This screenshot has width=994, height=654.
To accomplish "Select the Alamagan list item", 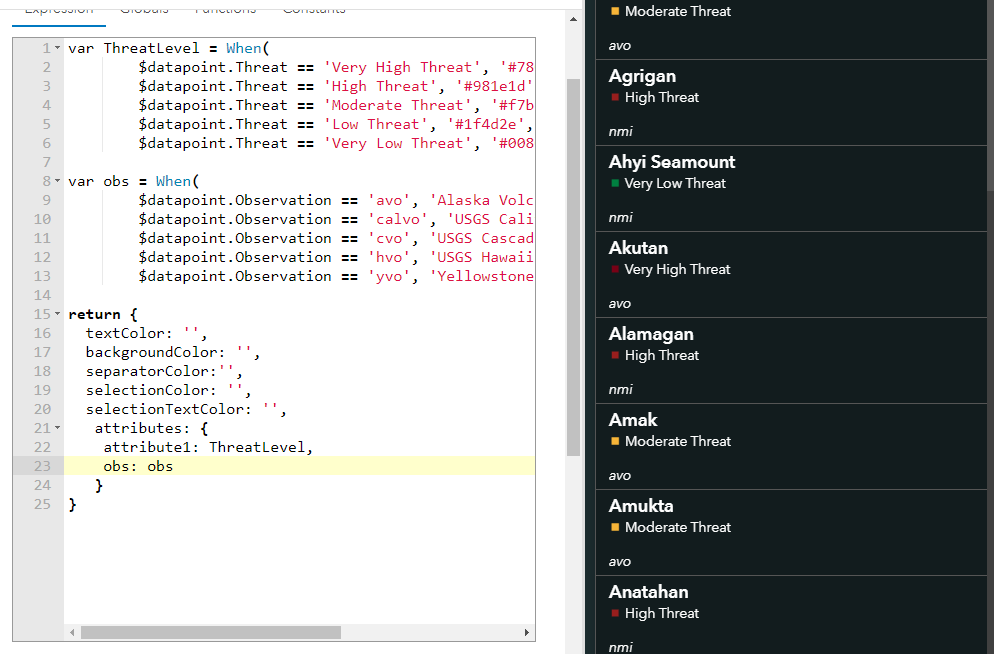I will coord(791,361).
